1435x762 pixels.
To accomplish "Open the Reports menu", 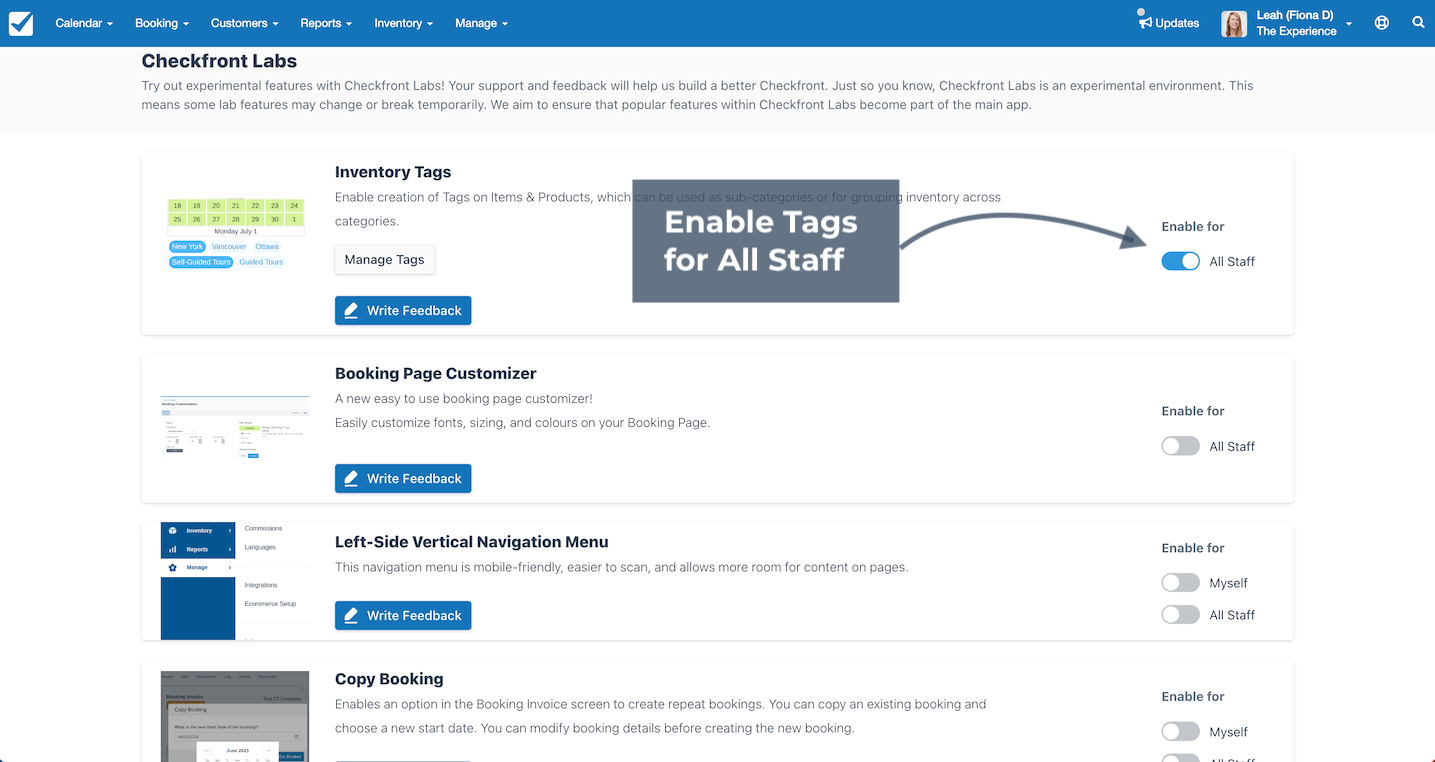I will (x=326, y=23).
